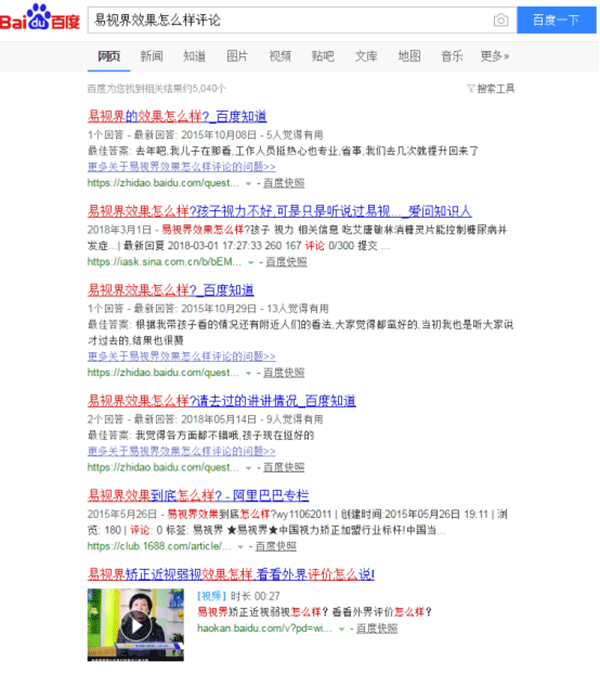
Task: Open the 视频 tab
Action: click(x=280, y=56)
